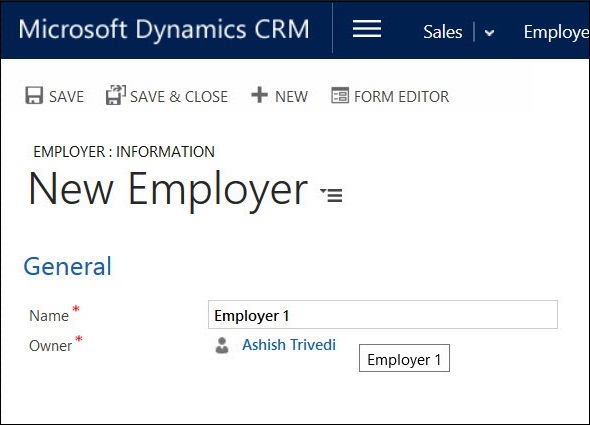Select the Sales navigation item
Image resolution: width=590 pixels, height=425 pixels.
click(x=442, y=32)
